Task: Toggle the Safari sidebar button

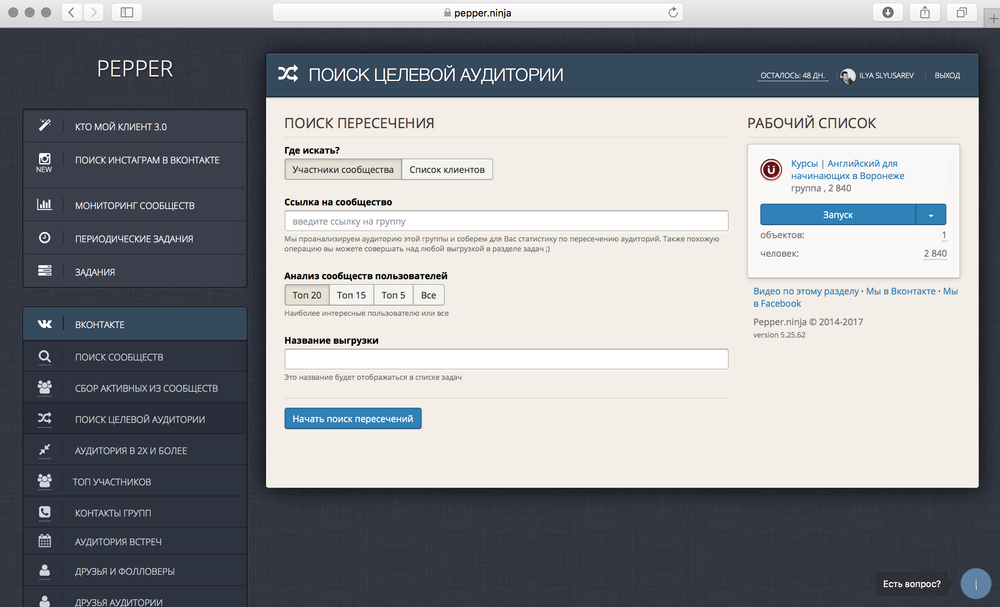Action: 127,12
